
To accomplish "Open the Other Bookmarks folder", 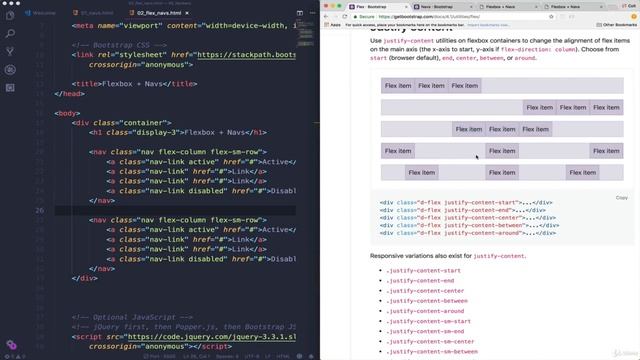I will tap(616, 25).
